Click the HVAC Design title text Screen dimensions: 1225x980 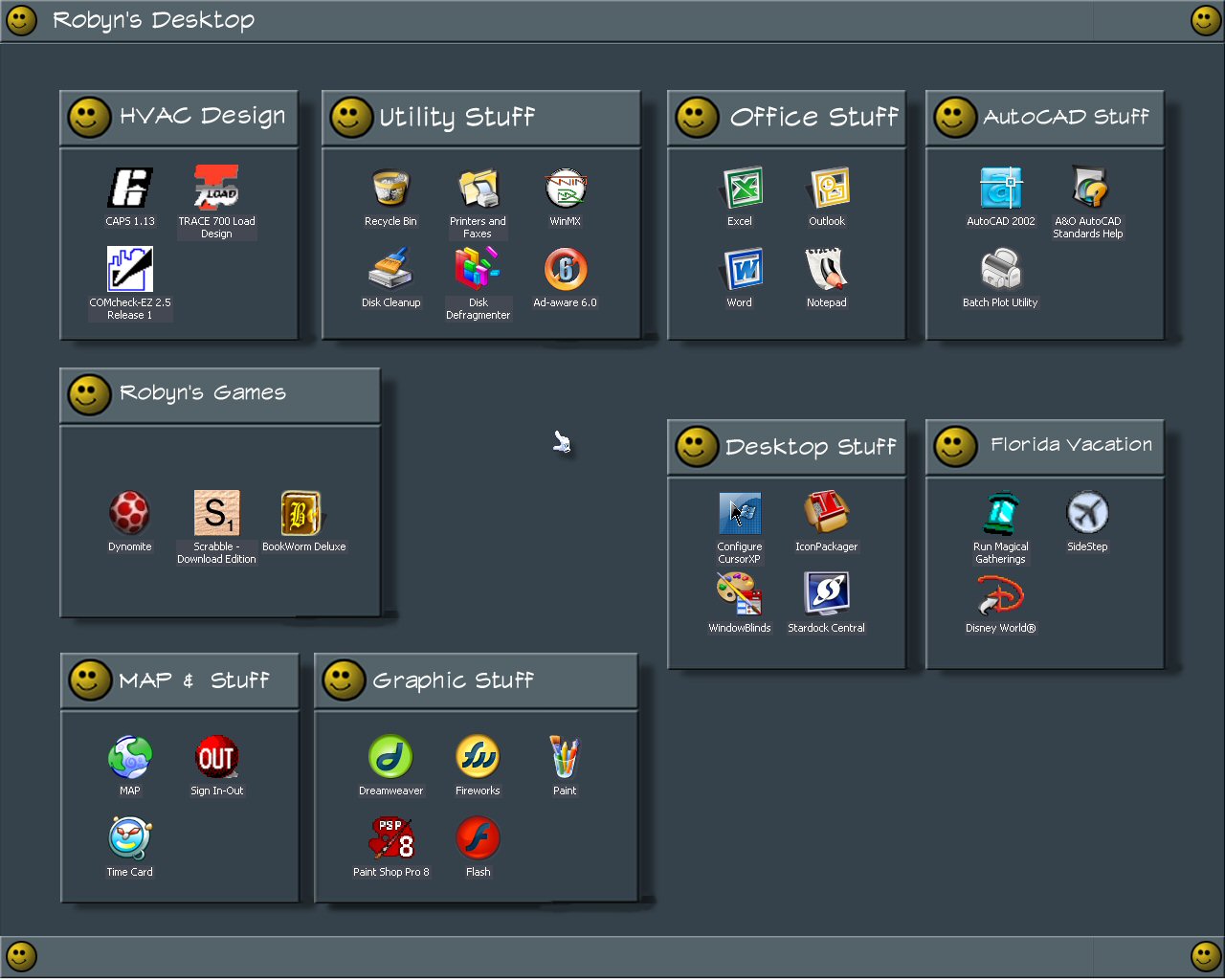203,116
